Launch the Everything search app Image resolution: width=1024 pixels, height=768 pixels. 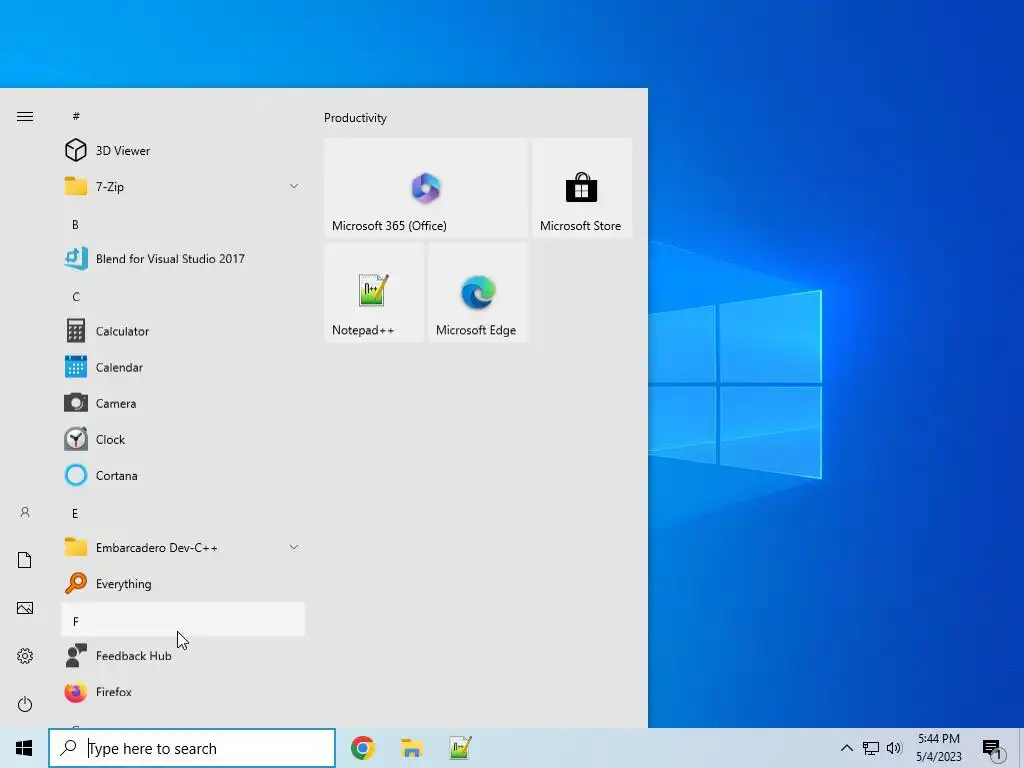pyautogui.click(x=183, y=584)
